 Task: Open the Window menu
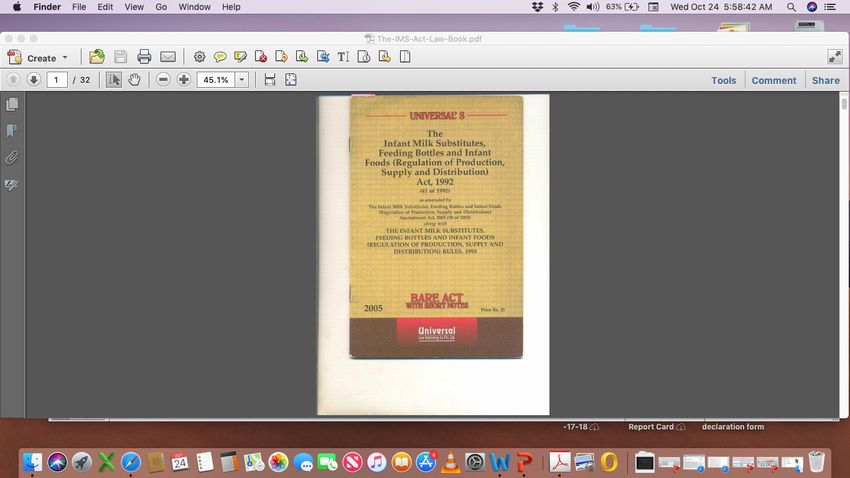[194, 7]
